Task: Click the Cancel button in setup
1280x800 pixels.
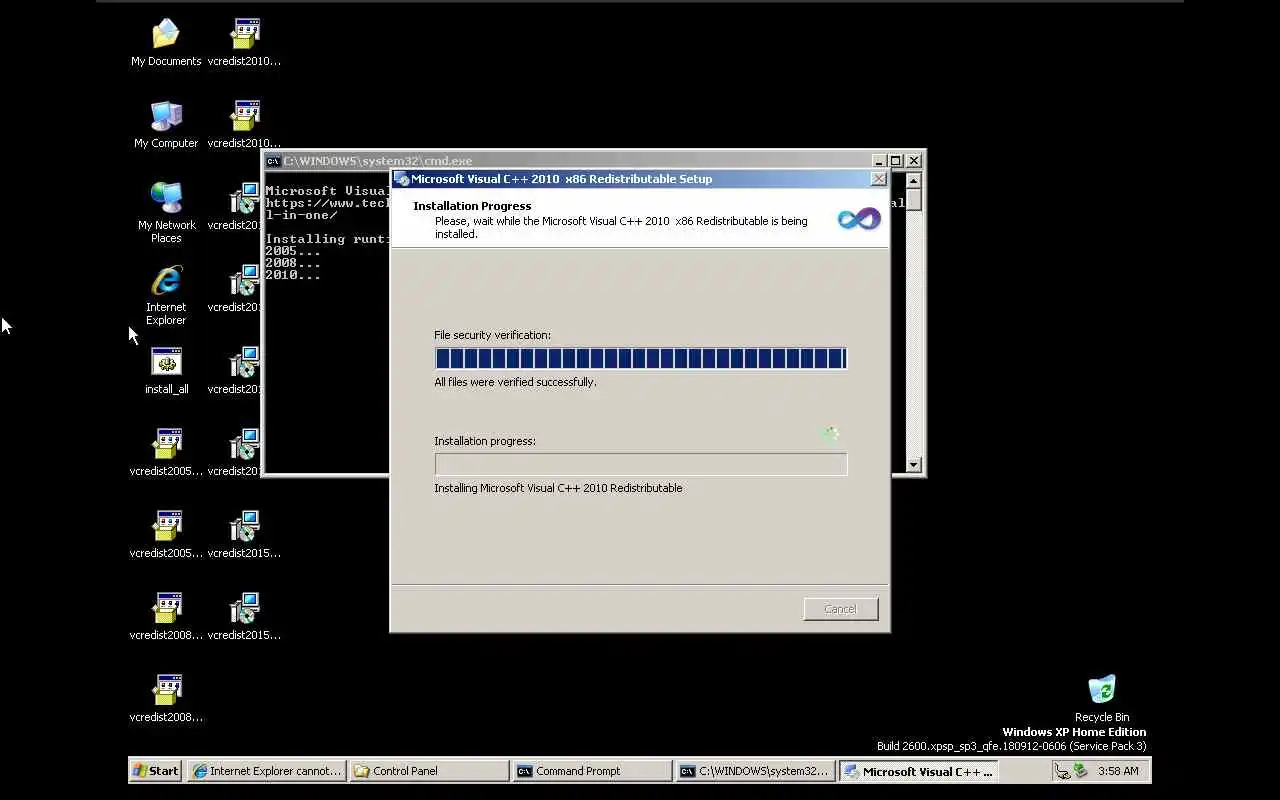Action: (x=841, y=609)
